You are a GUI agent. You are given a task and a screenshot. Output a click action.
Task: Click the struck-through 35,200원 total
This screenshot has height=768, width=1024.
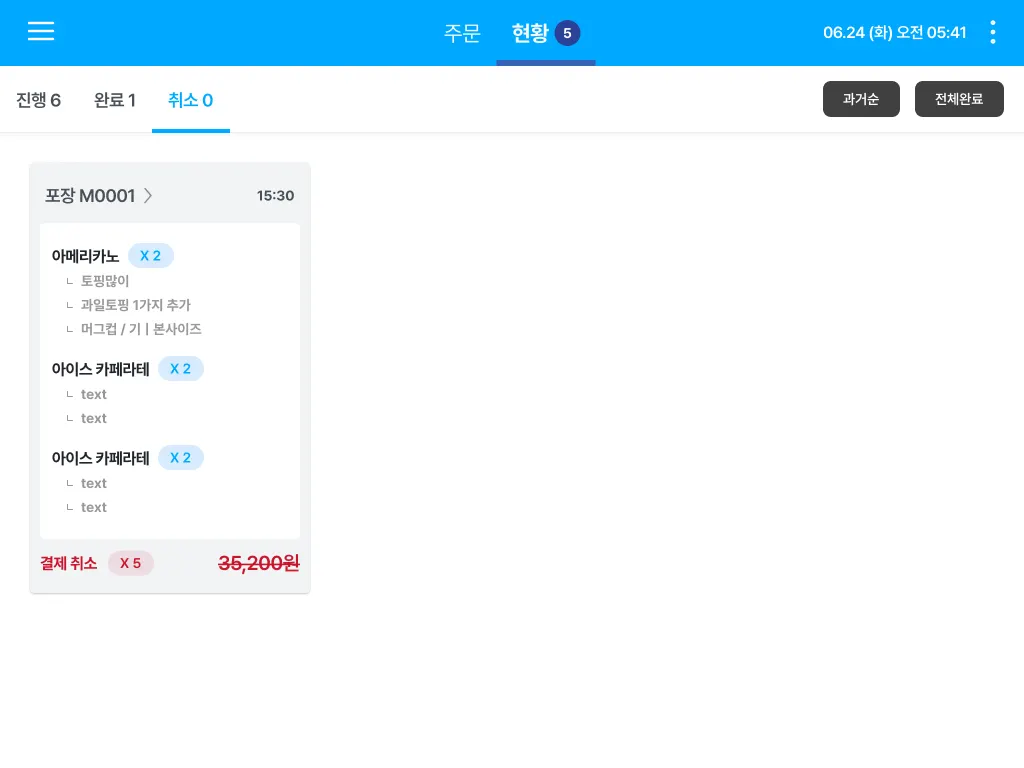(259, 563)
